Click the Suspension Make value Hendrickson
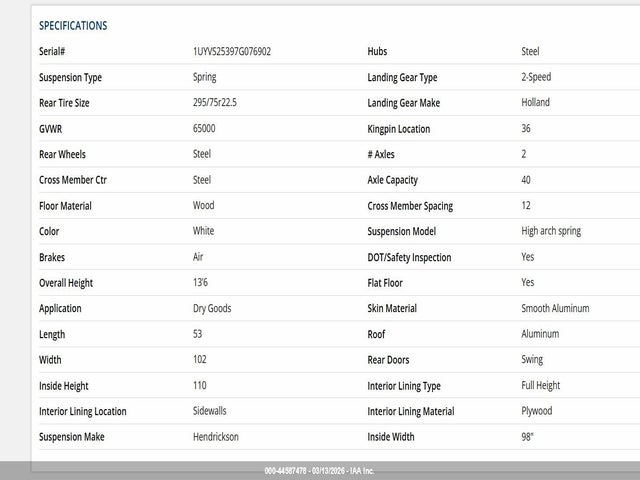Screen dimensions: 640x480 [x=216, y=437]
